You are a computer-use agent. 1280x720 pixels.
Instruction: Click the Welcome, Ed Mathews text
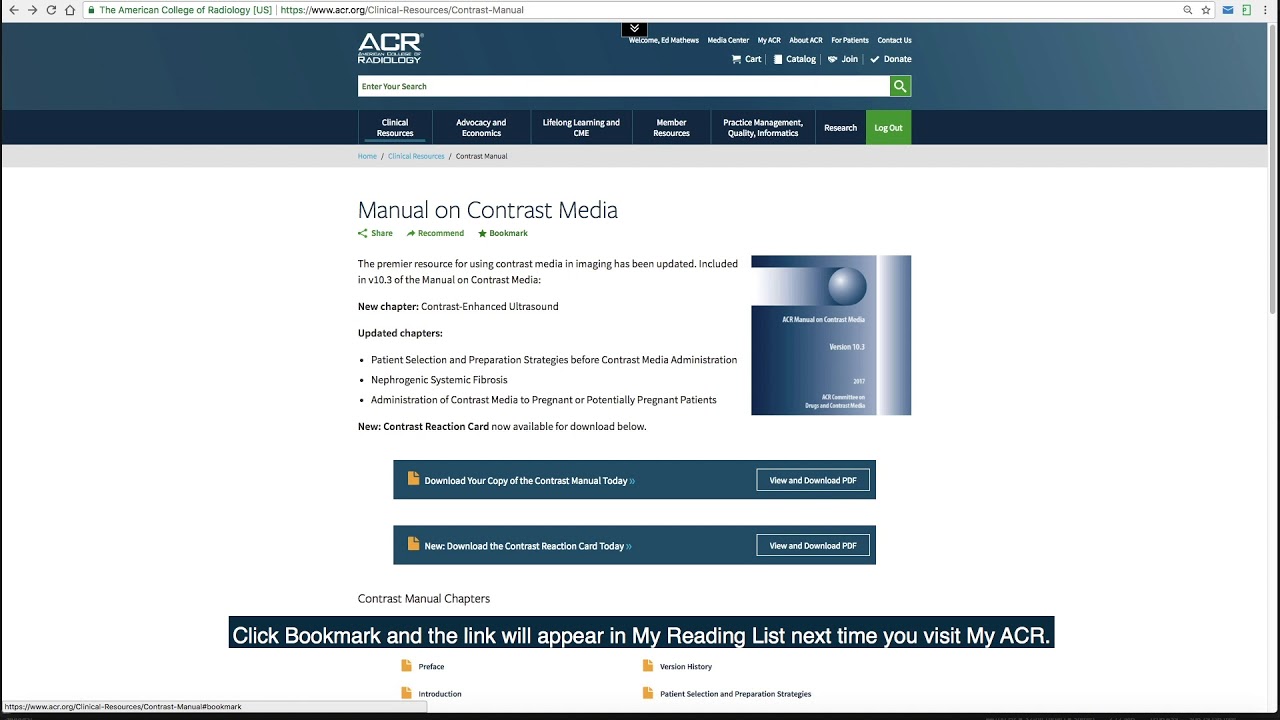664,40
